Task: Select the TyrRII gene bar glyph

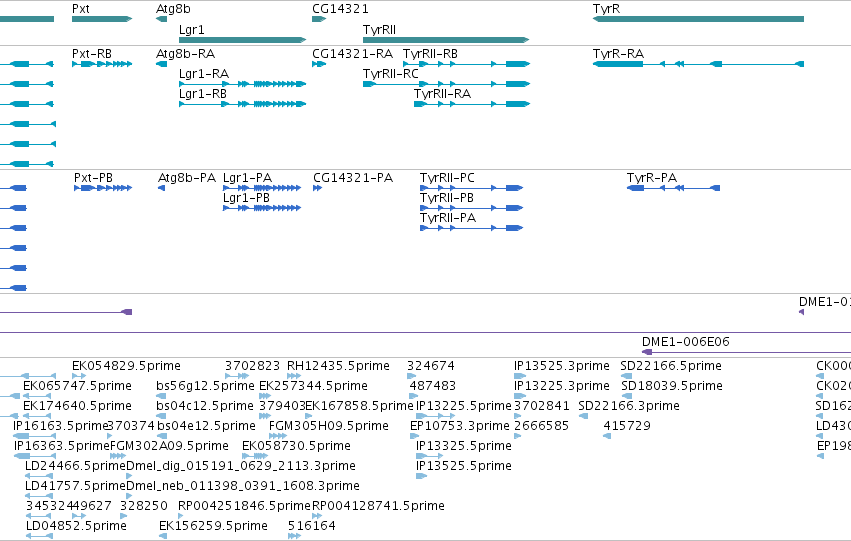Action: tap(446, 40)
